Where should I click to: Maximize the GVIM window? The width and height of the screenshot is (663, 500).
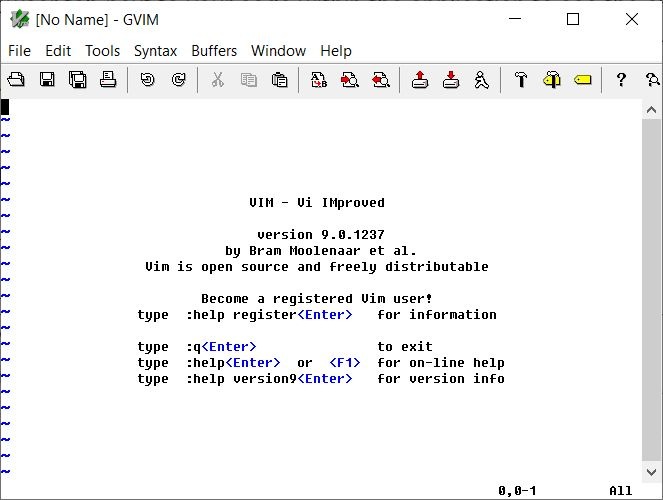[573, 19]
